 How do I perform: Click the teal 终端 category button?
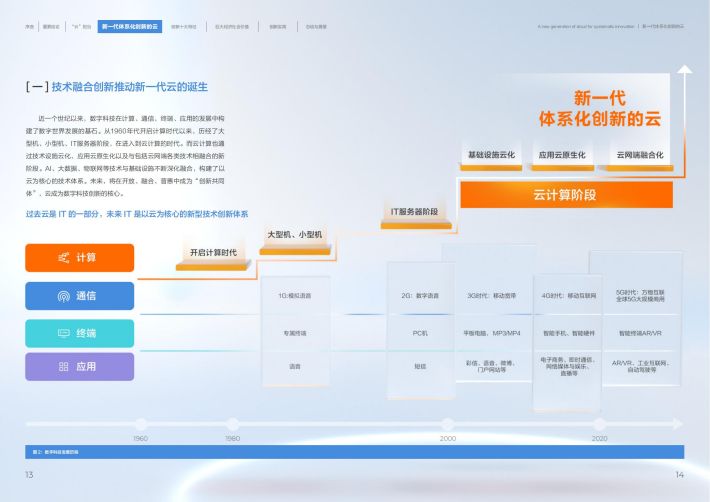click(80, 334)
